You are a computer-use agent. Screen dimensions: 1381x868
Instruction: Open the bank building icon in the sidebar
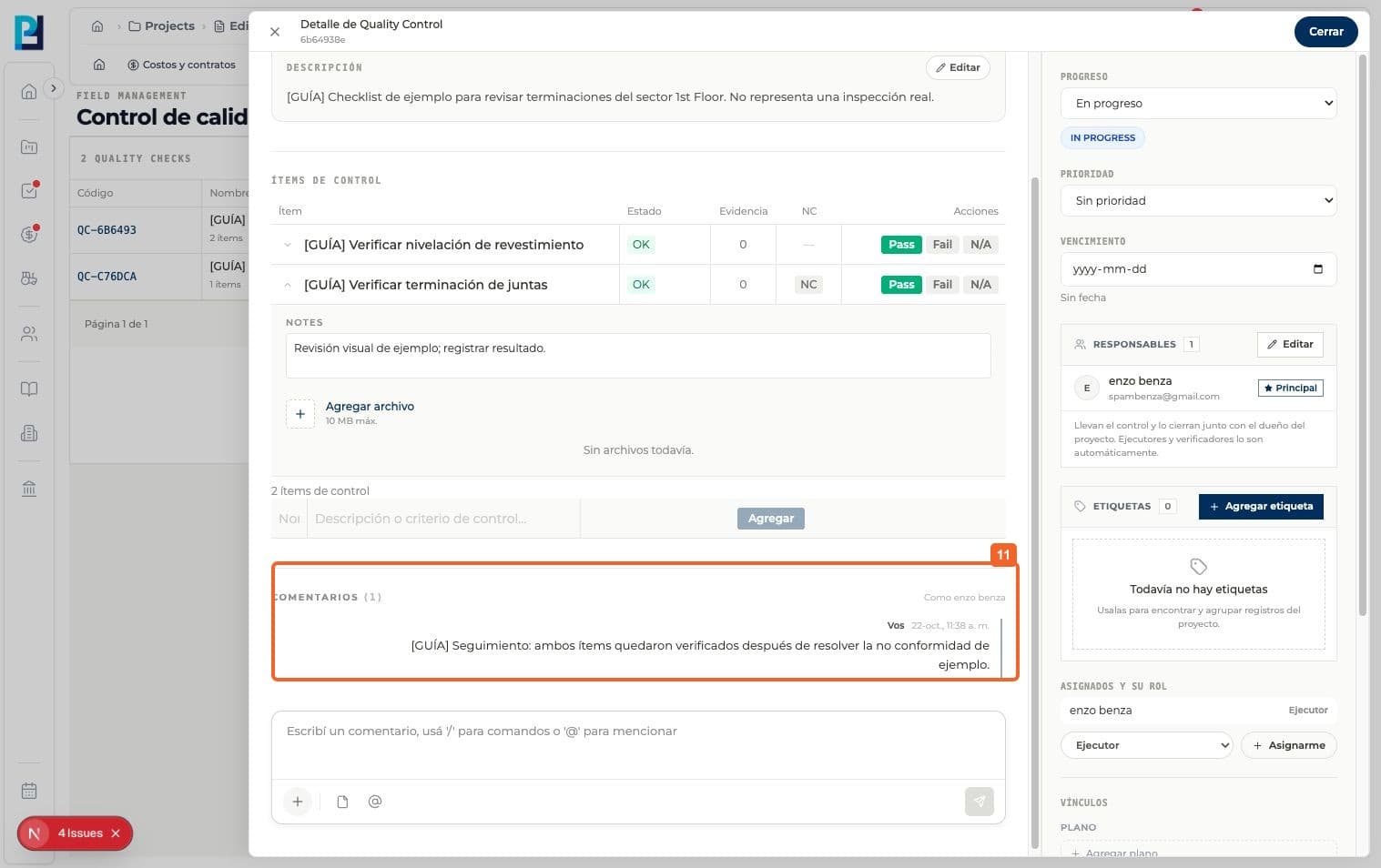tap(29, 489)
